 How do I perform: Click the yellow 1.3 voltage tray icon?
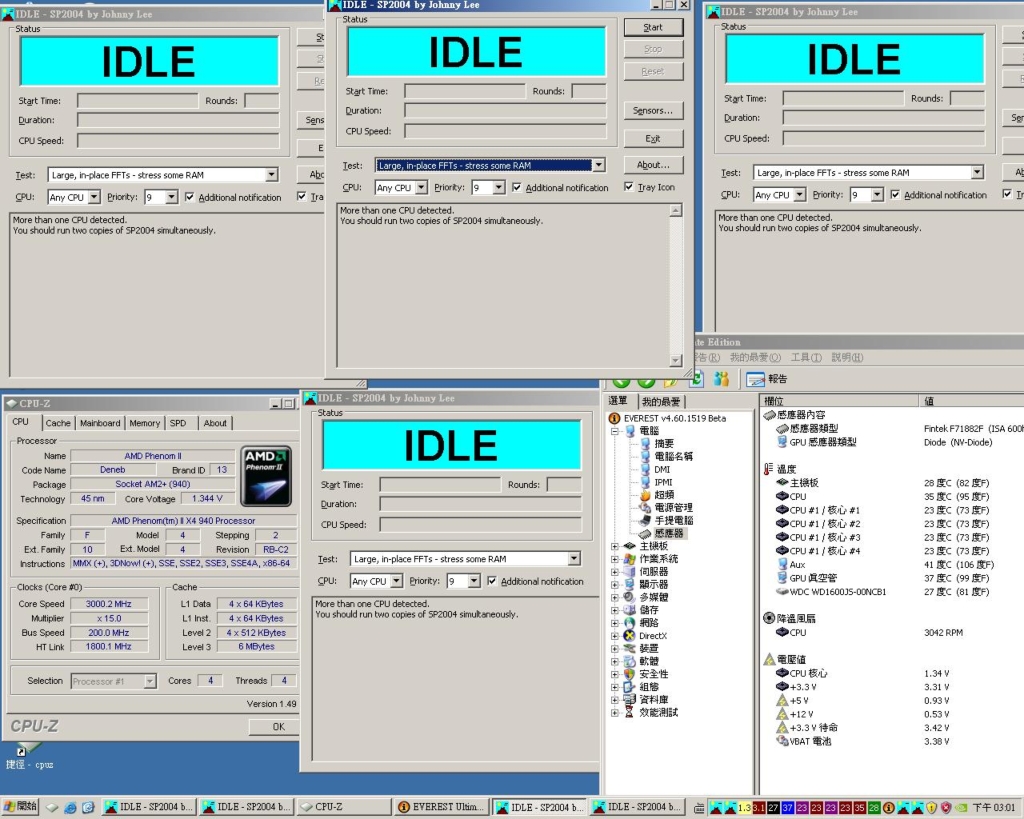tap(744, 808)
